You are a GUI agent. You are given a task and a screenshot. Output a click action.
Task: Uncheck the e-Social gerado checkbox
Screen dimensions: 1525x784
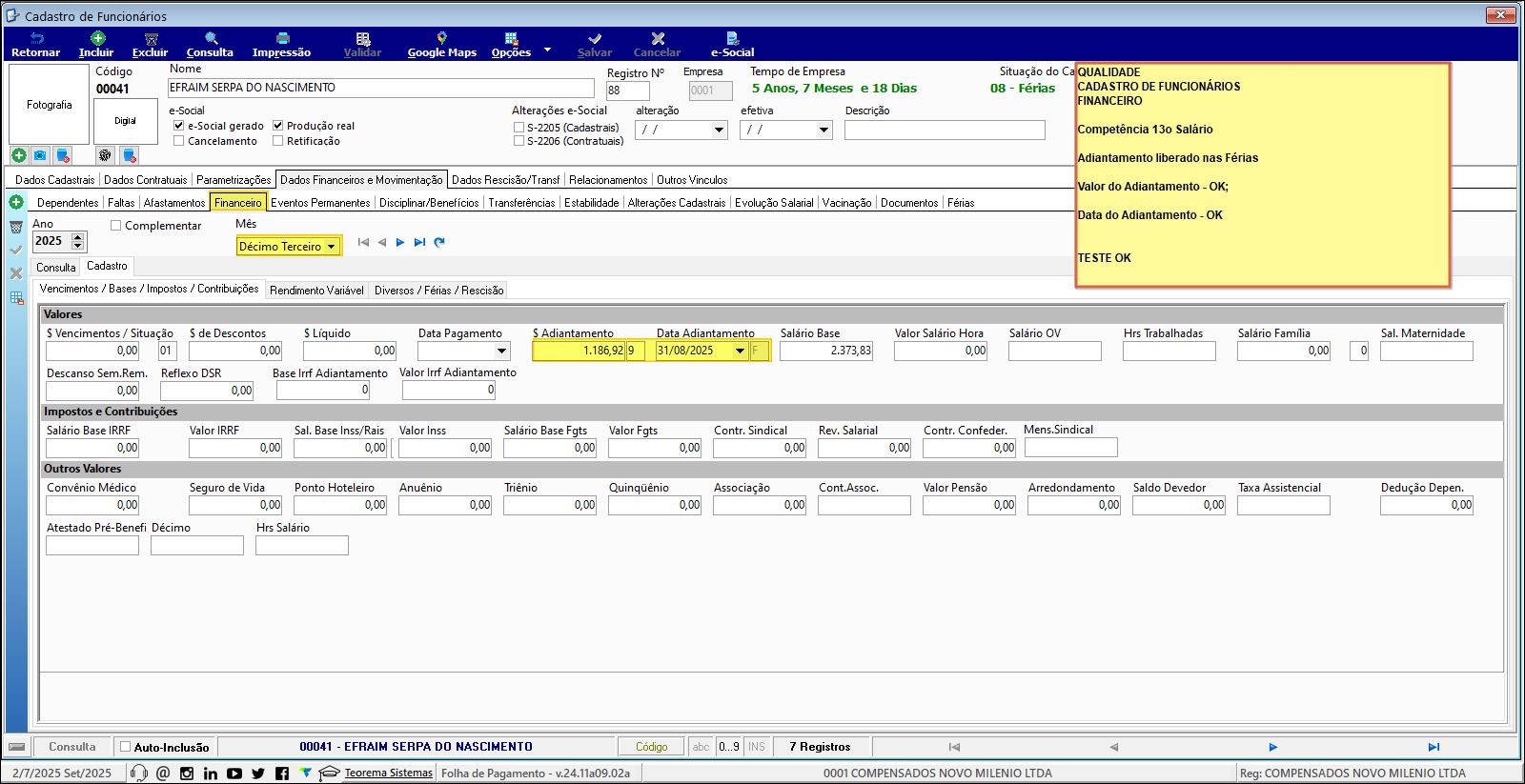178,126
